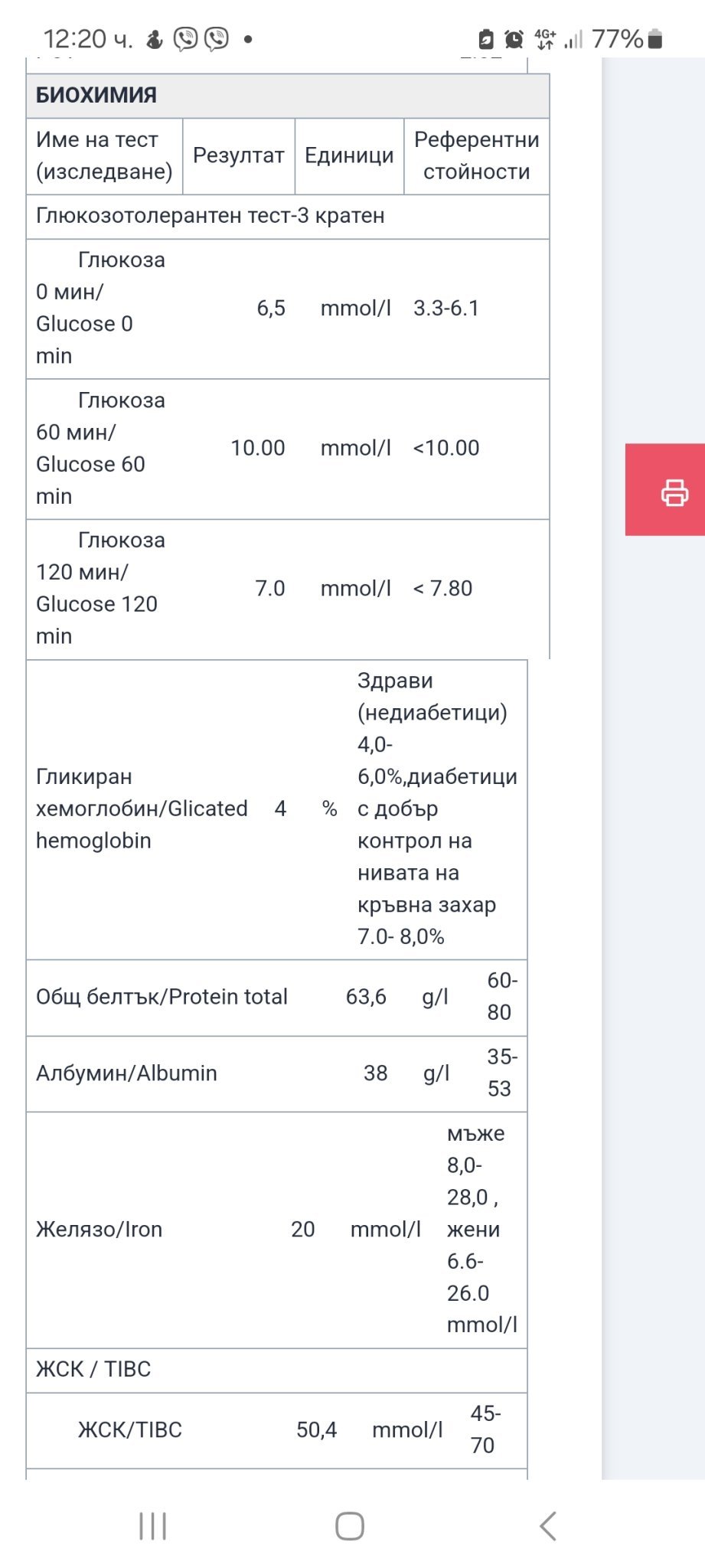Select the Албумин/Albumin row label
This screenshot has width=705, height=1568.
[x=126, y=1073]
